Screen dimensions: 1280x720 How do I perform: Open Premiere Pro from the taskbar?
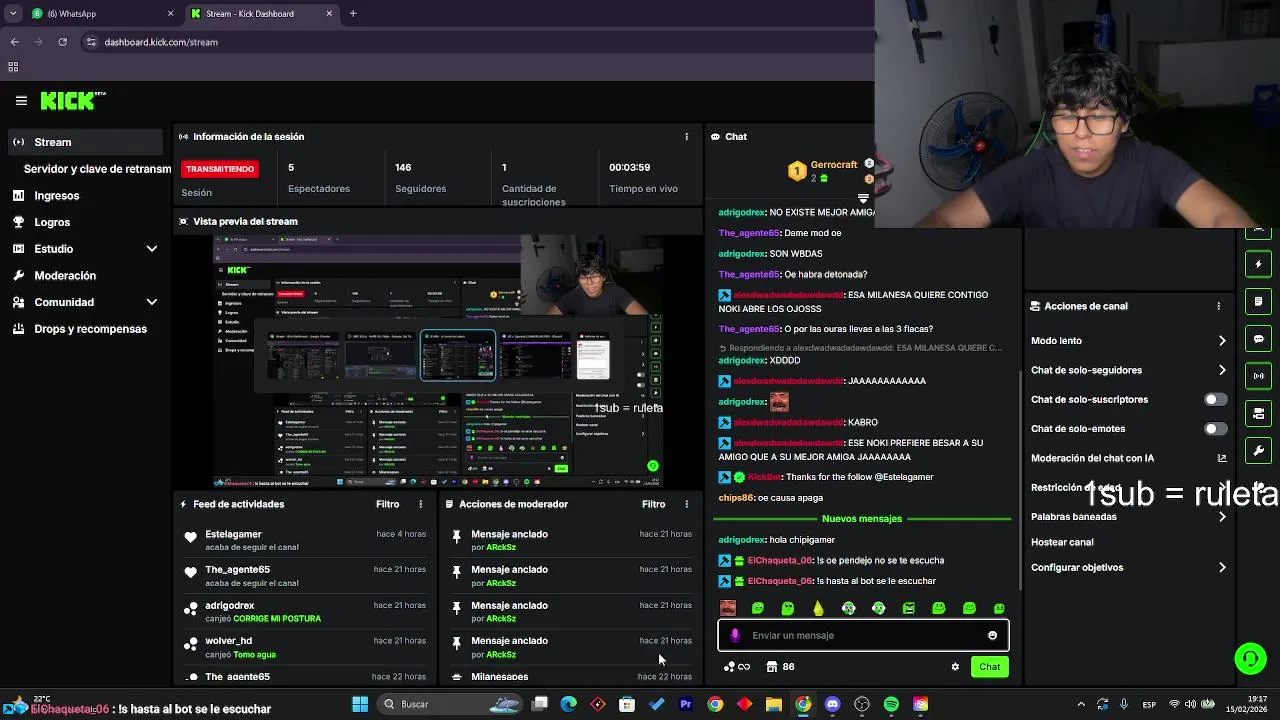click(x=686, y=704)
